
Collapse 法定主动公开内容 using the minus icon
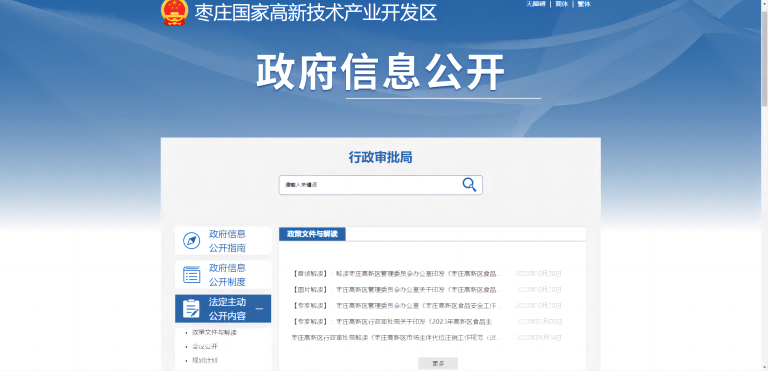[x=260, y=309]
